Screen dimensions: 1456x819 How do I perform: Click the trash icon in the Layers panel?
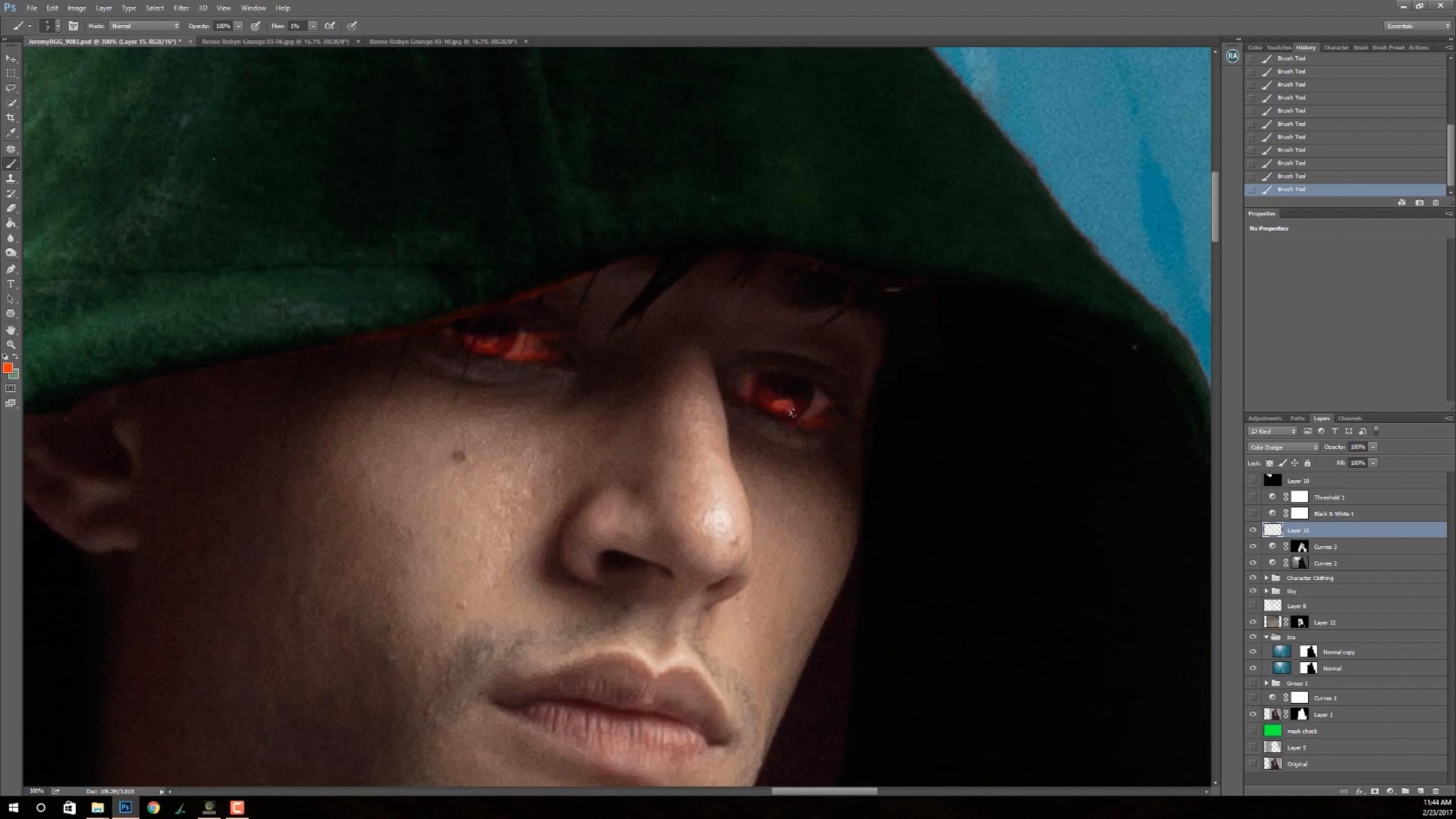click(x=1435, y=791)
